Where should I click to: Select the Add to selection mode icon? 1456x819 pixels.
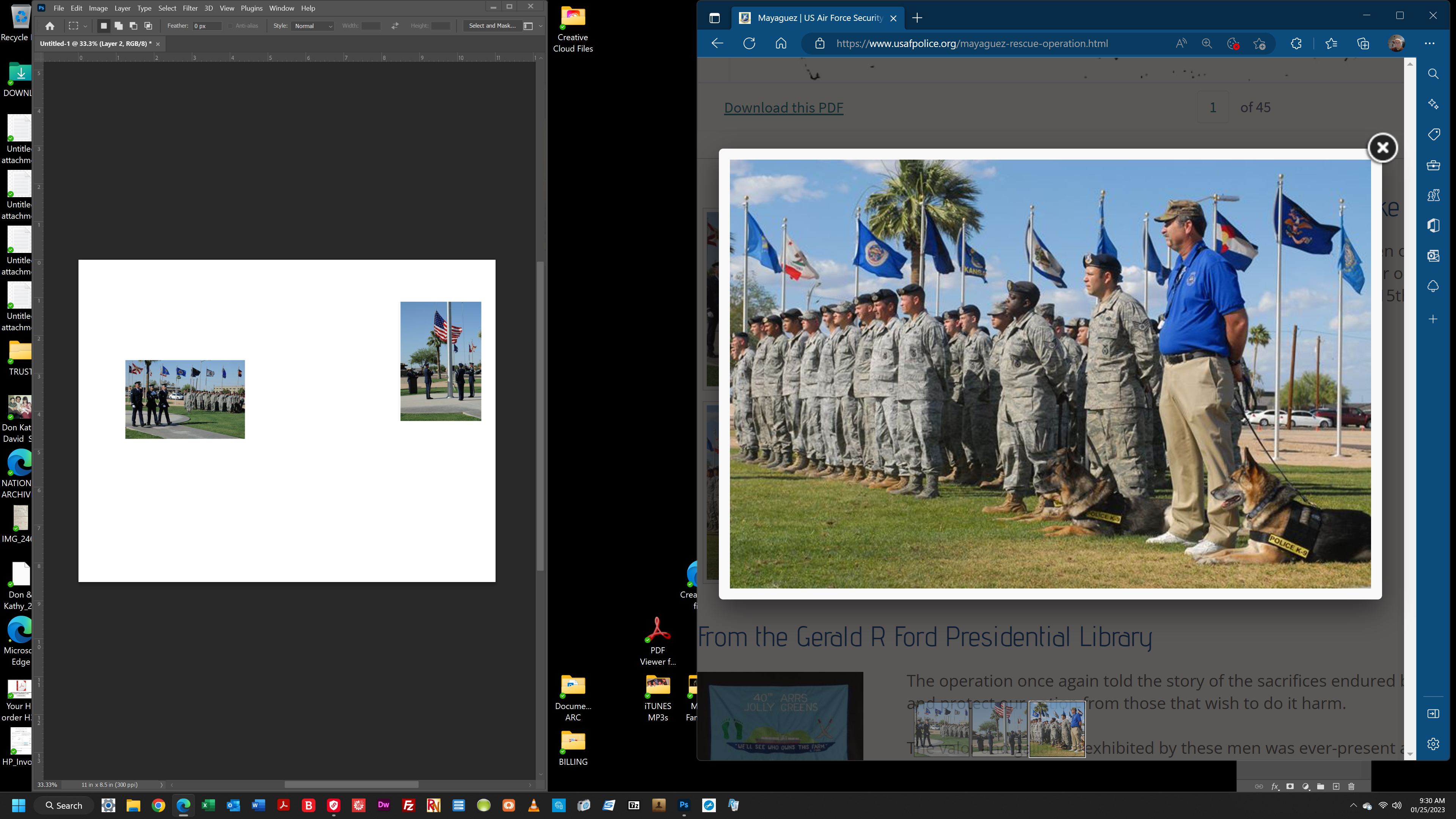click(119, 26)
